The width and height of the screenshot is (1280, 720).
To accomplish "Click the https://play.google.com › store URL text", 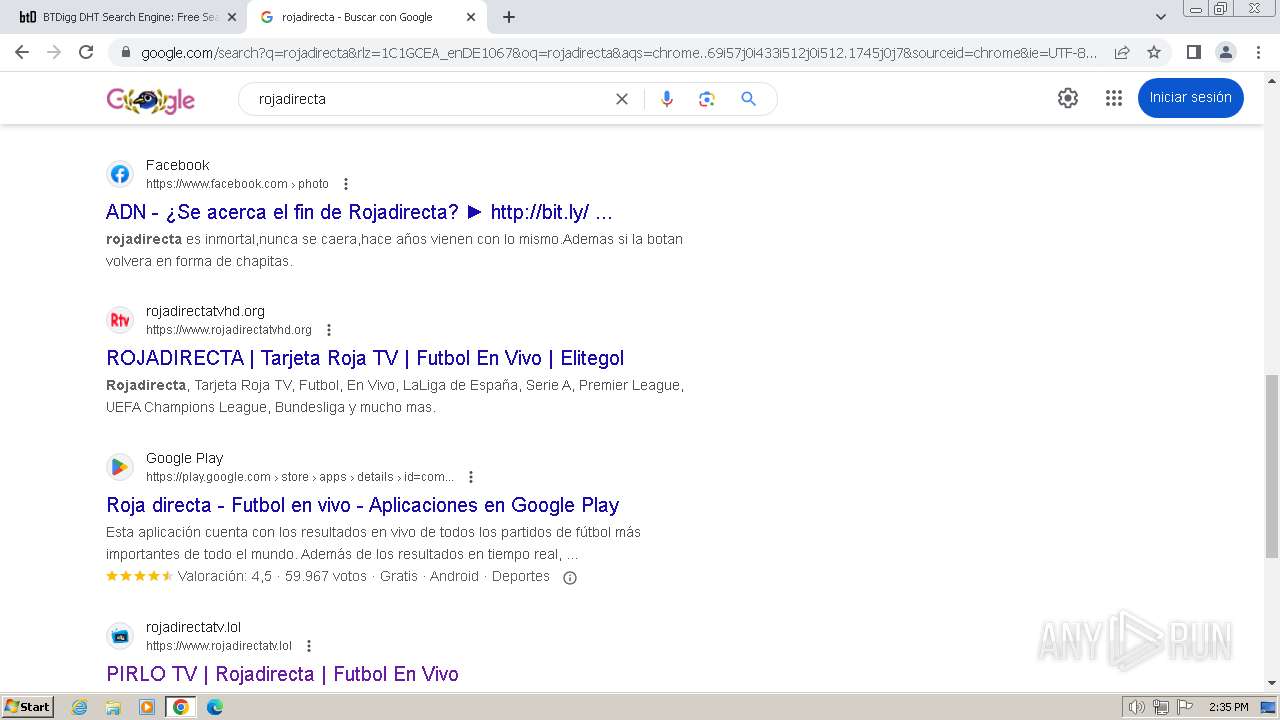I will click(300, 477).
